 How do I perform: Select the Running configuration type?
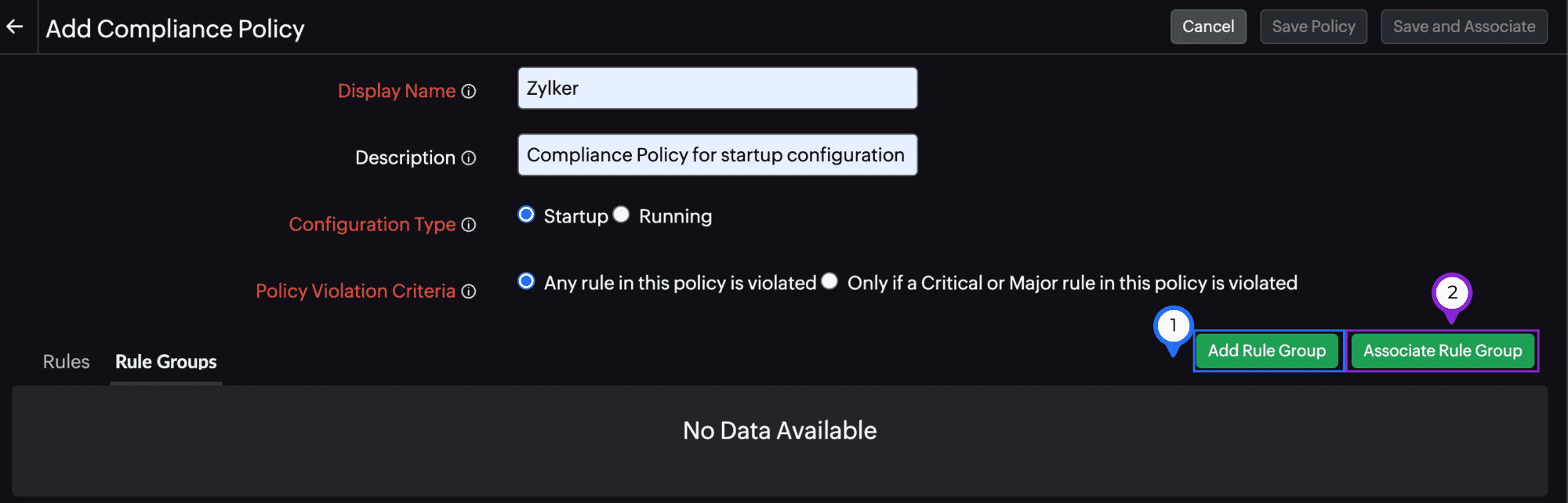pyautogui.click(x=622, y=215)
